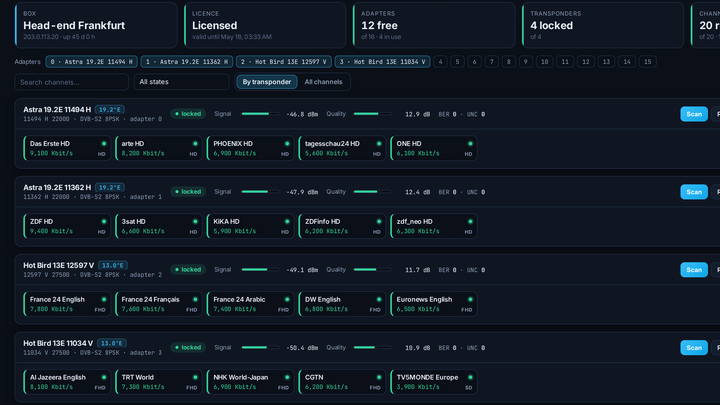Image resolution: width=720 pixels, height=405 pixels.
Task: Open the ZDFinfo HD channel card
Action: tap(342, 226)
